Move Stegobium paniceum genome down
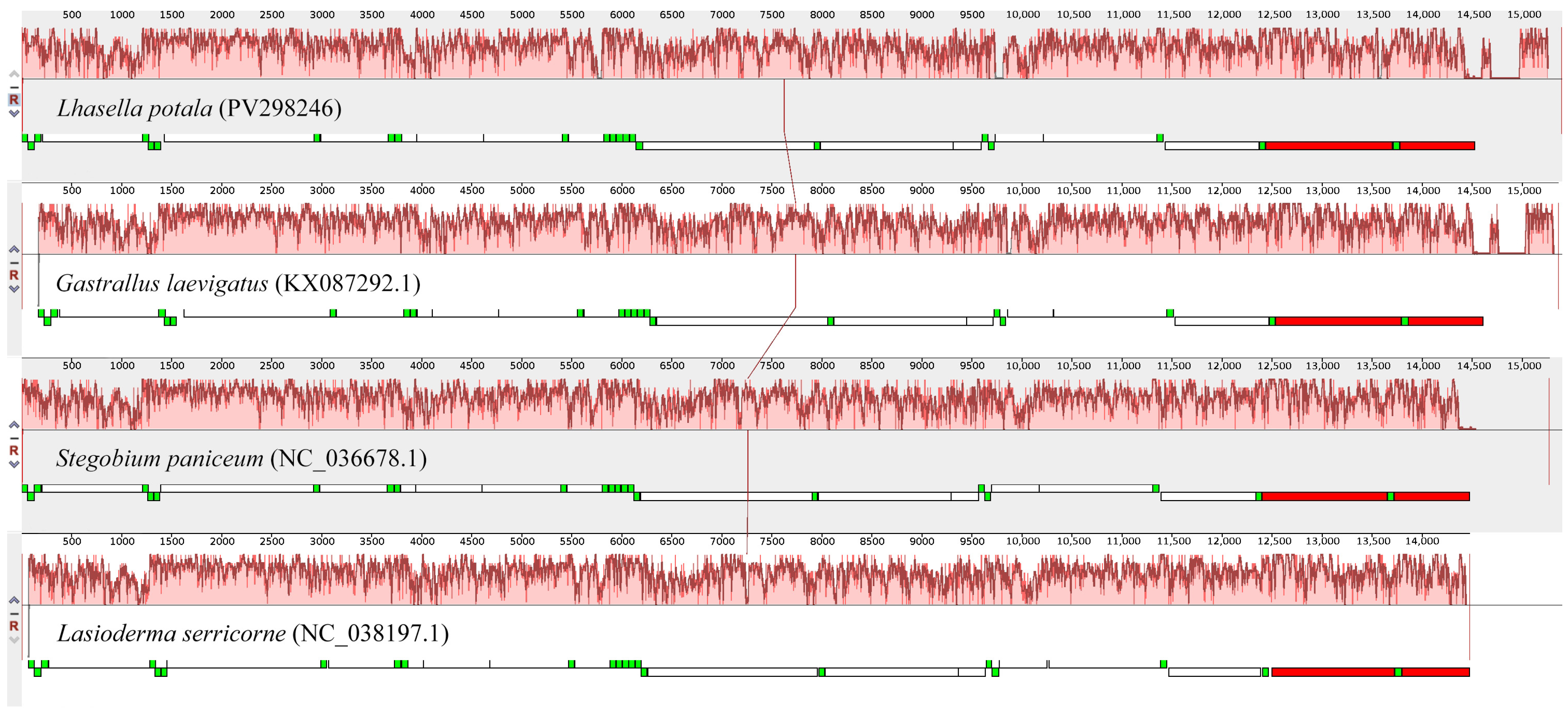 coord(14,464)
